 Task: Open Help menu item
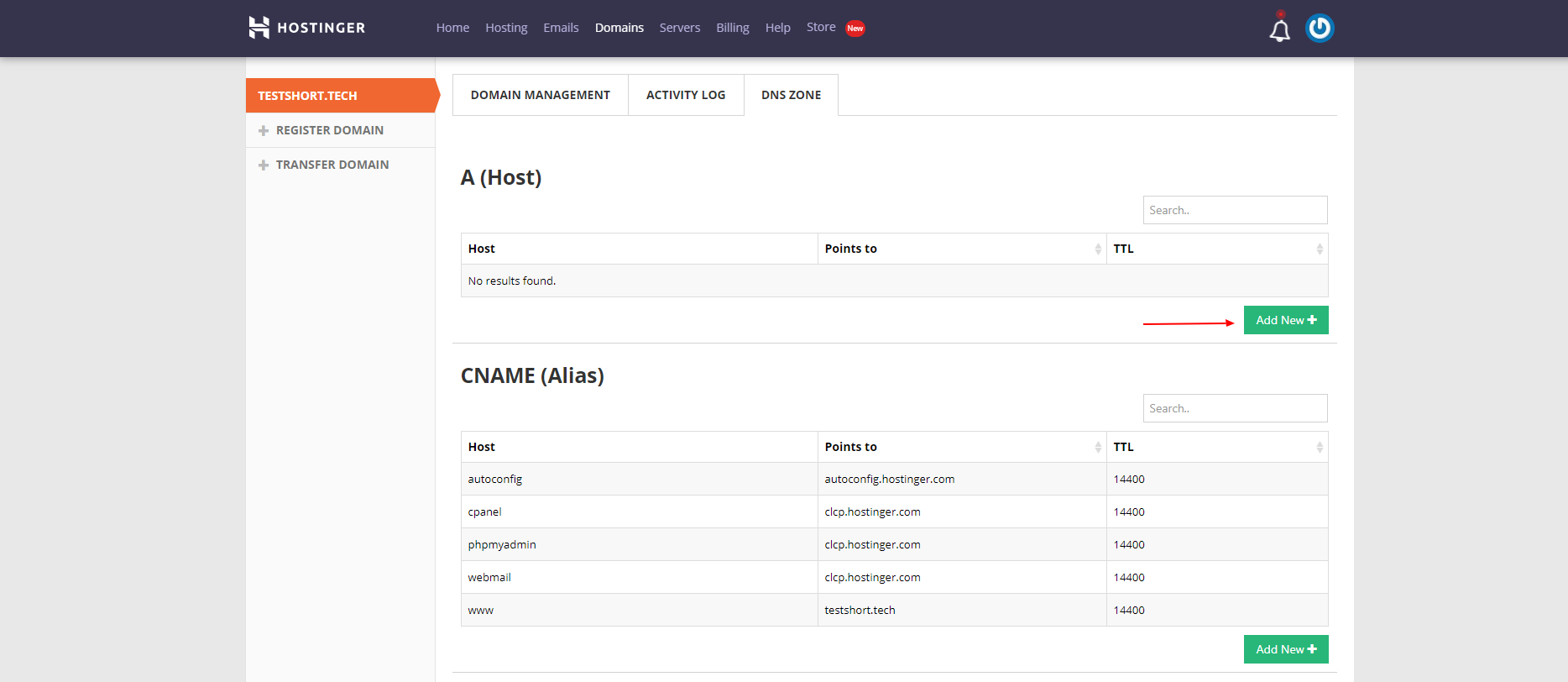pyautogui.click(x=778, y=28)
